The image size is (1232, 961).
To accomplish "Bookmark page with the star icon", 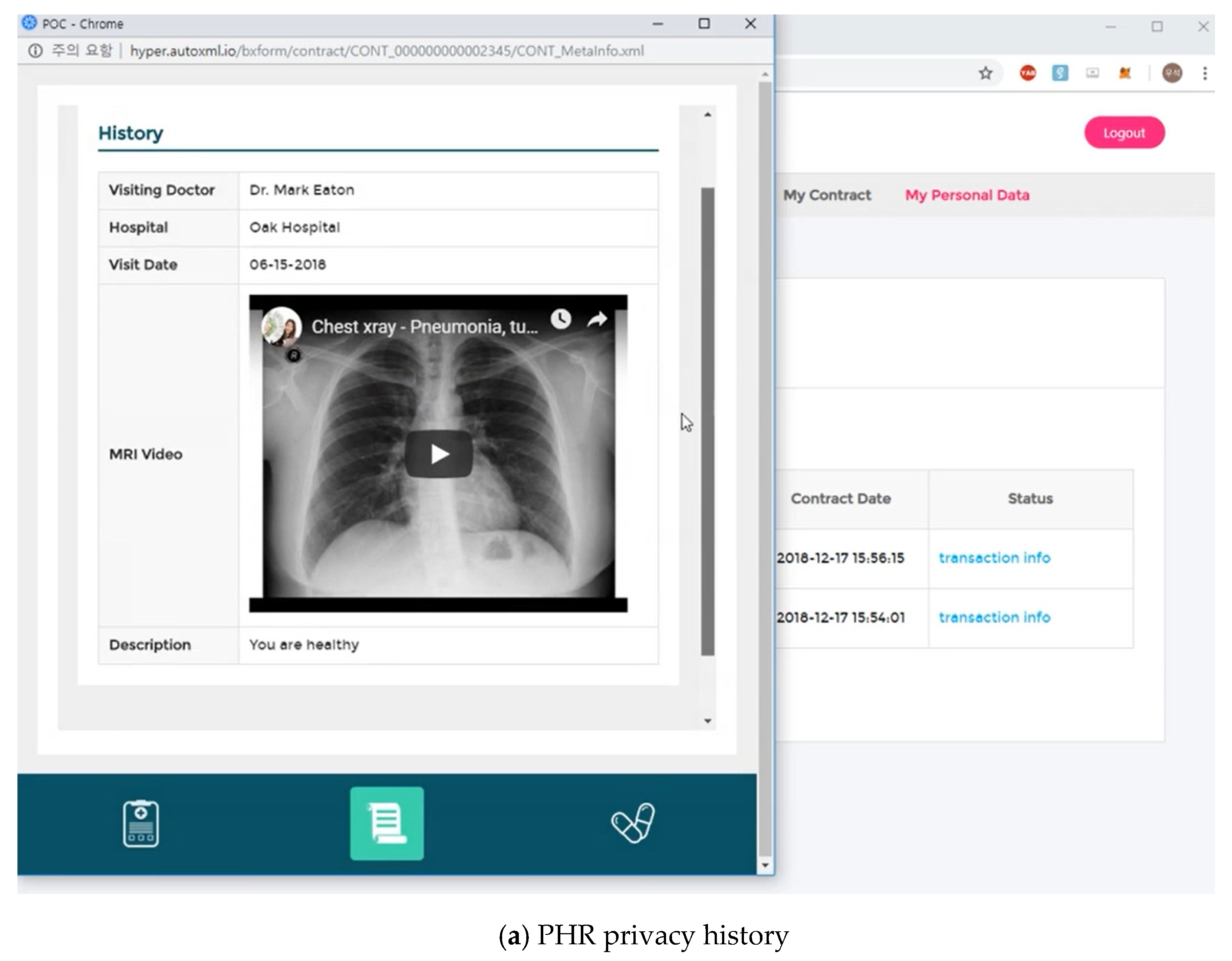I will tap(985, 73).
